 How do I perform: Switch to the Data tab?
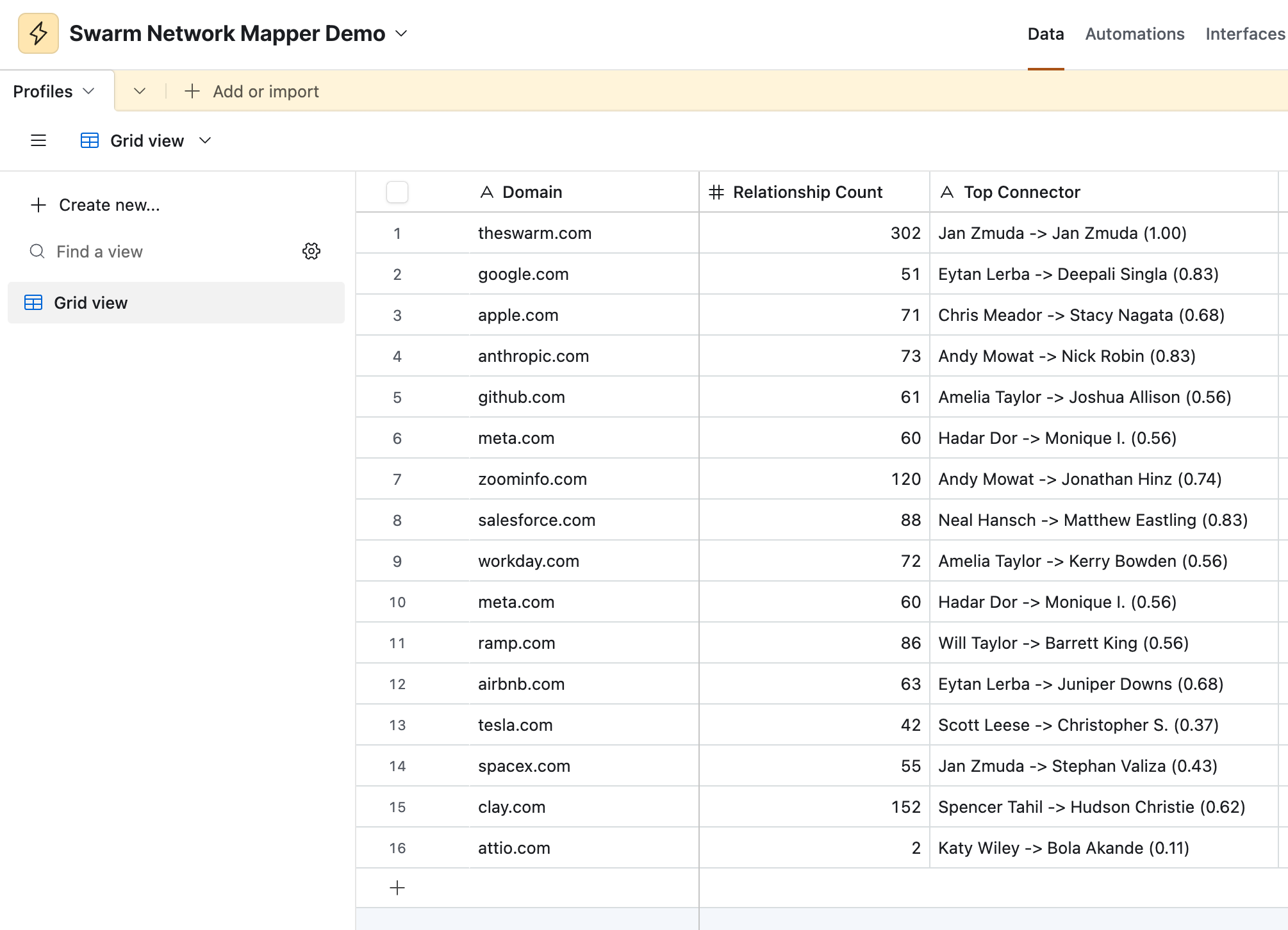(x=1046, y=34)
